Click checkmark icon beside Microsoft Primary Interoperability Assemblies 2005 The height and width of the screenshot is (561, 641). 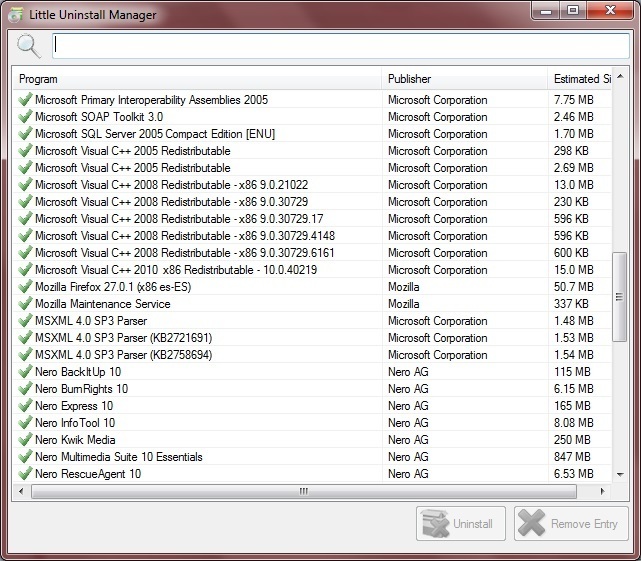[25, 100]
